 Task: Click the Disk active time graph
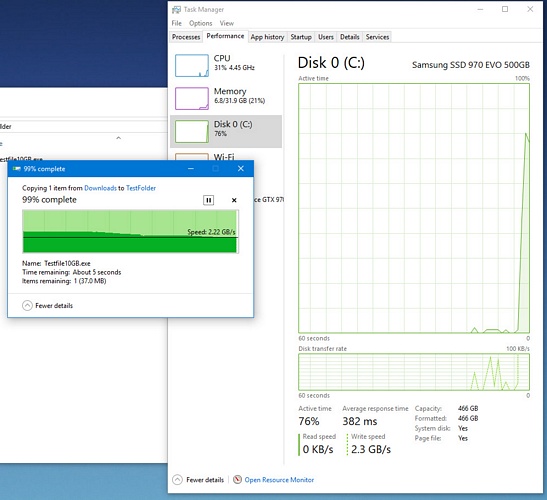point(414,208)
